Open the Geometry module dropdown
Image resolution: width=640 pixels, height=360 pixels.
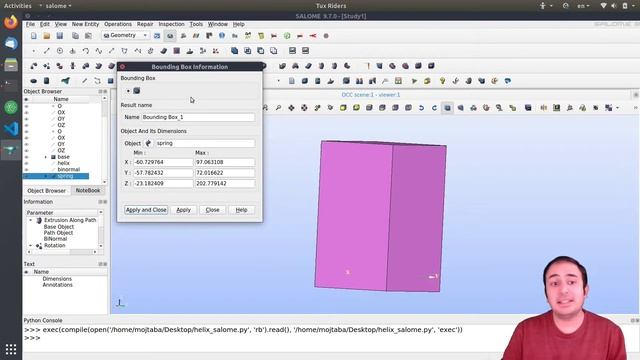point(125,36)
